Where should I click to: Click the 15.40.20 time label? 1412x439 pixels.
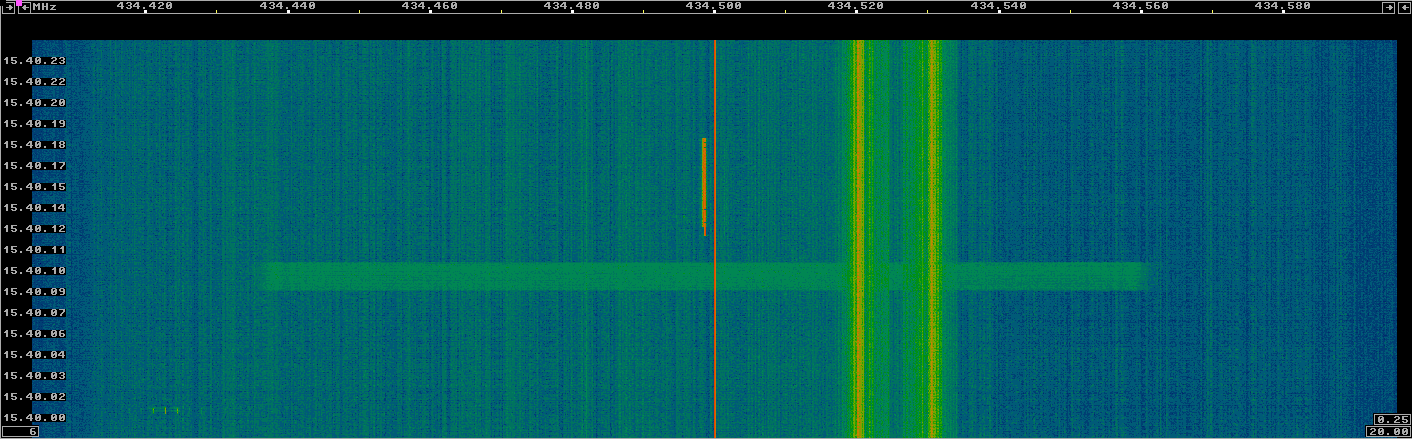(x=34, y=102)
